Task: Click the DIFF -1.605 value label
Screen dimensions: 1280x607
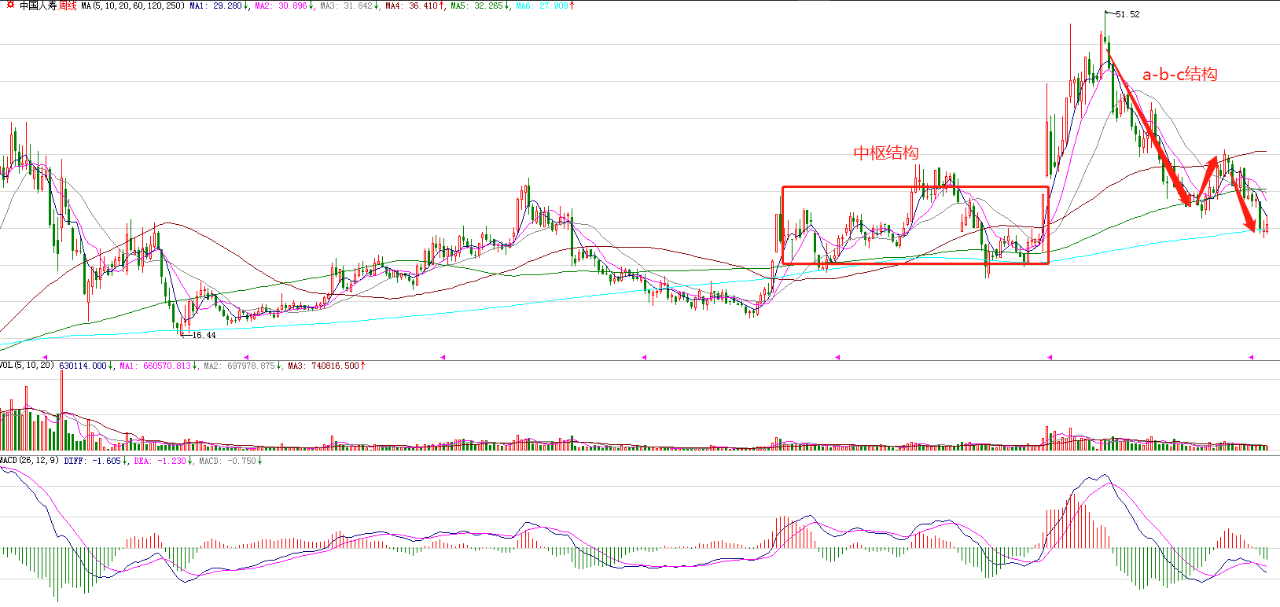Action: (x=91, y=460)
